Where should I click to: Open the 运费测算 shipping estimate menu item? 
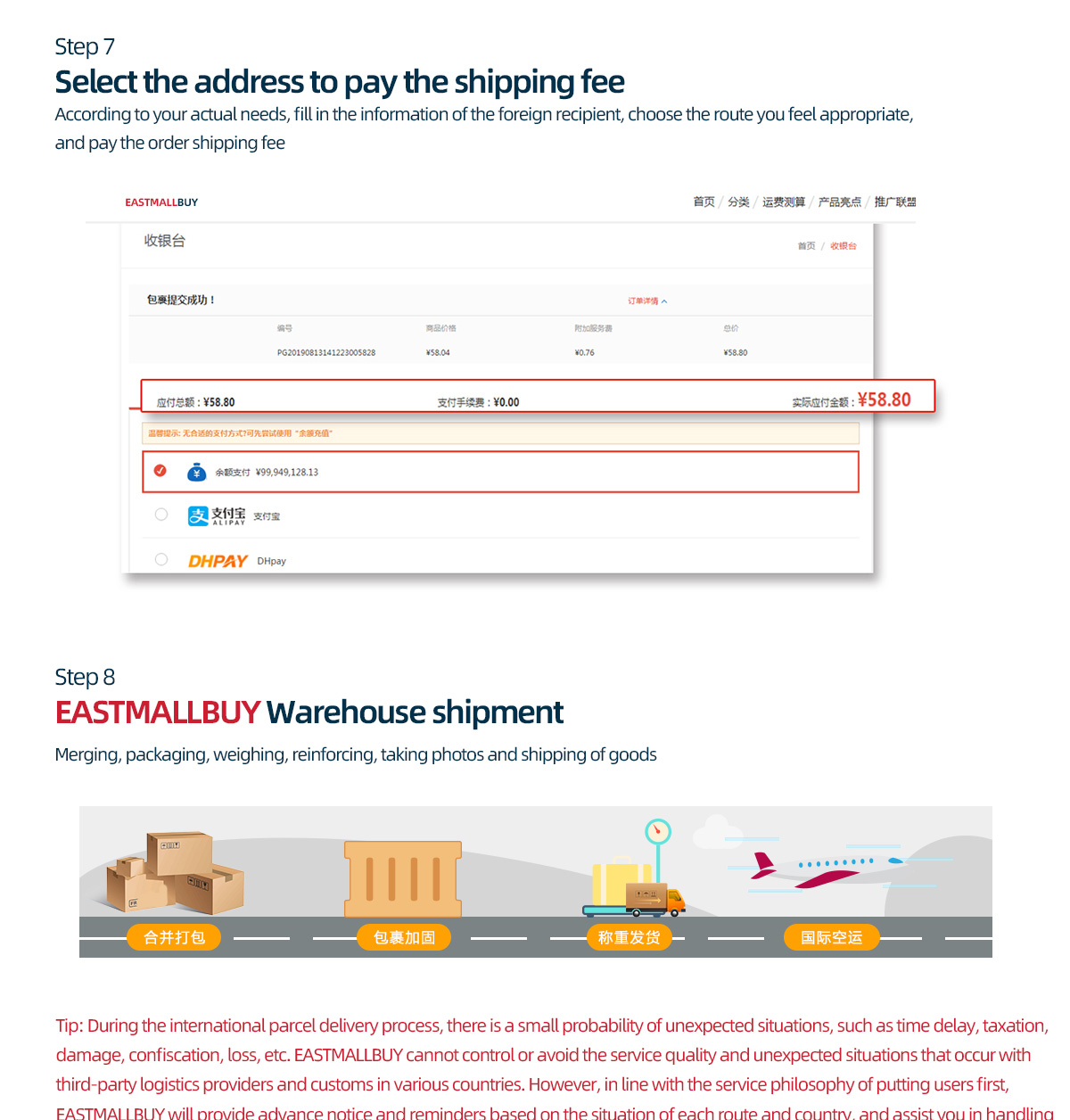pyautogui.click(x=784, y=202)
